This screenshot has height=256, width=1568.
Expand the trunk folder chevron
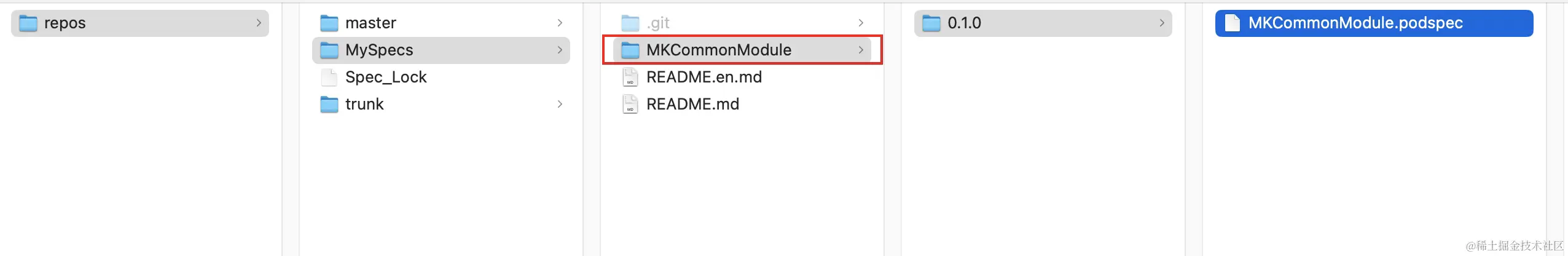point(560,104)
